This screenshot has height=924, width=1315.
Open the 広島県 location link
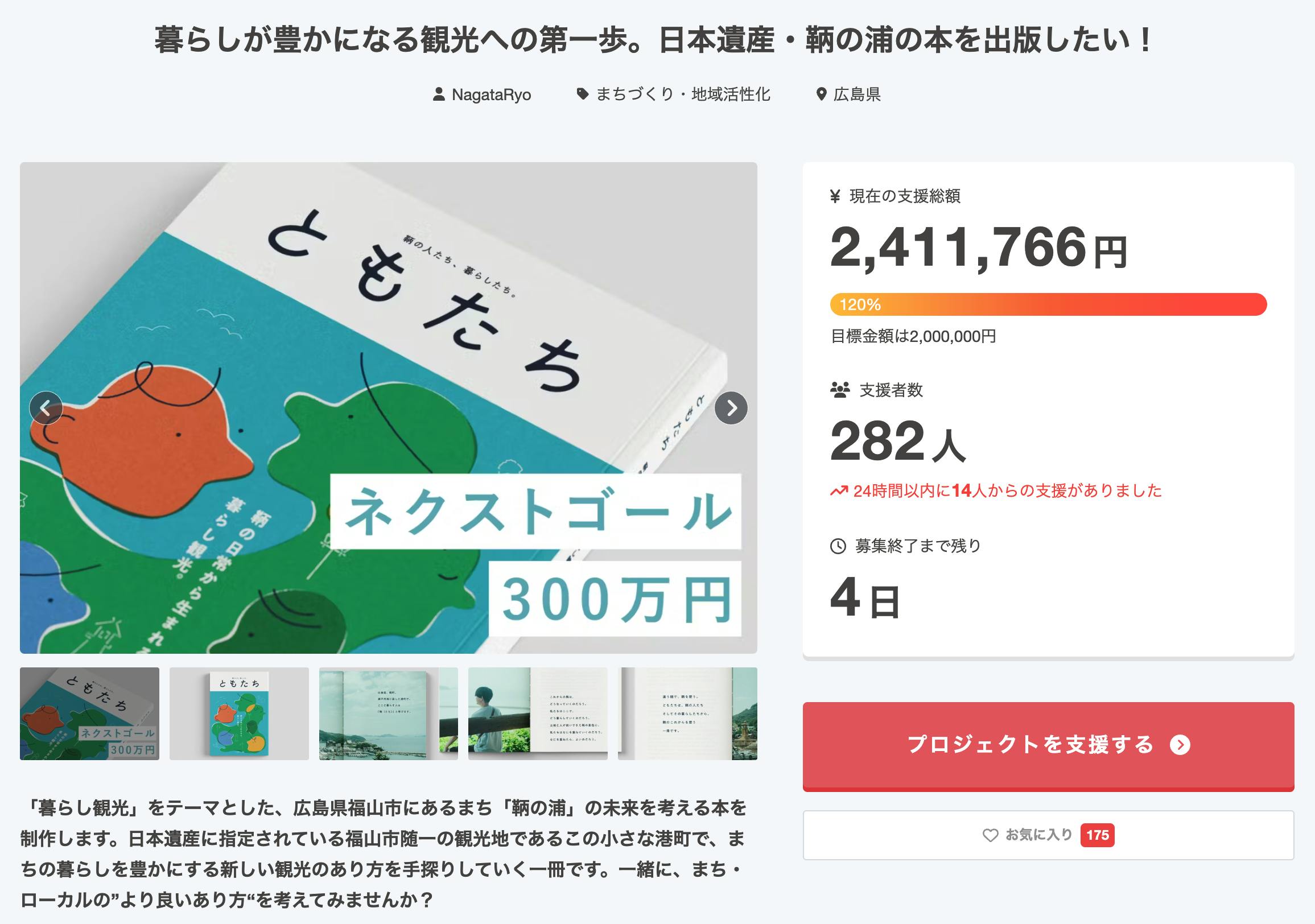click(x=857, y=94)
